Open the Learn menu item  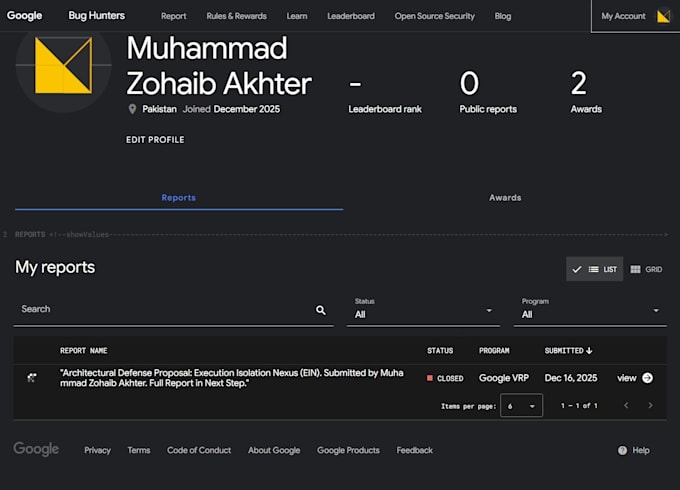pyautogui.click(x=297, y=16)
